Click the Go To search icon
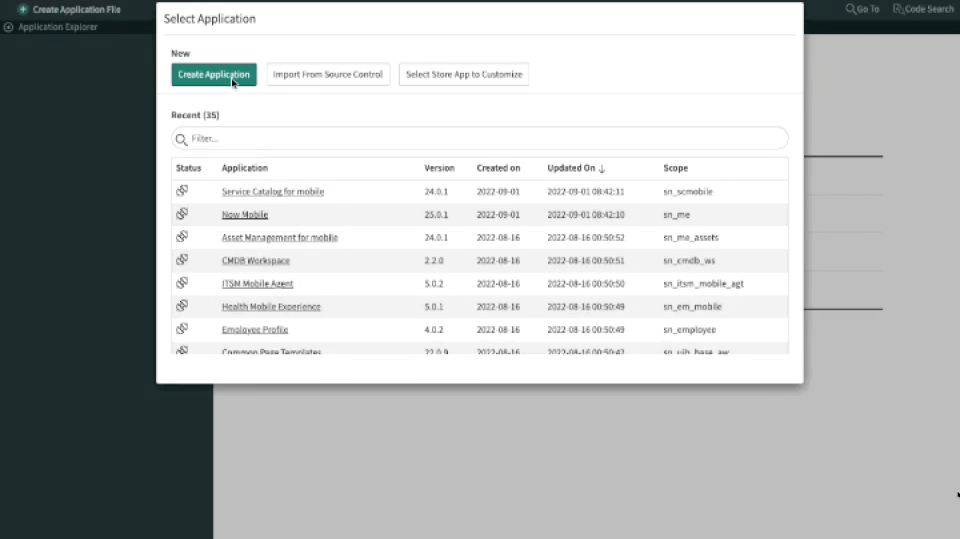 coord(851,9)
